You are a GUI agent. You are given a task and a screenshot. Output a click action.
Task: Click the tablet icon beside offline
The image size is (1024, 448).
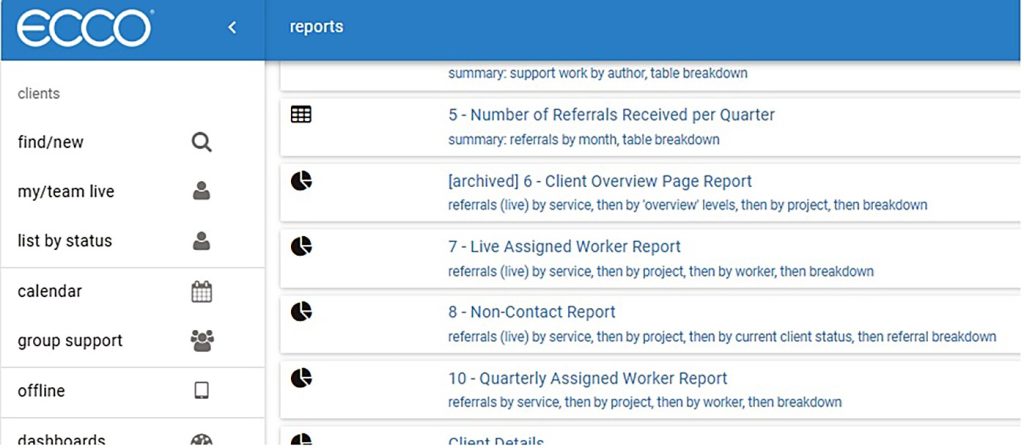click(201, 390)
